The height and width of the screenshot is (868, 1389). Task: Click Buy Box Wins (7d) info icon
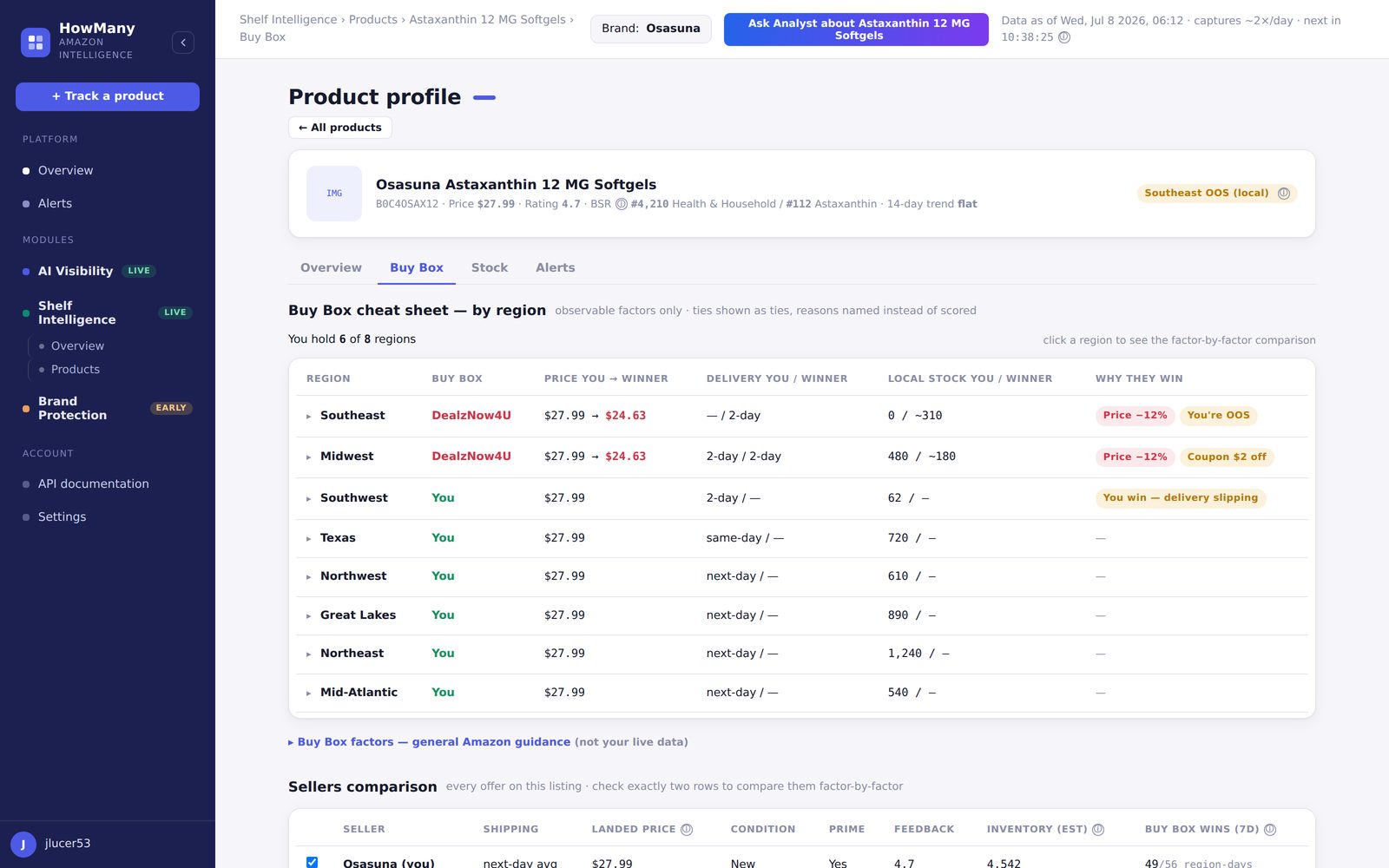pyautogui.click(x=1270, y=830)
